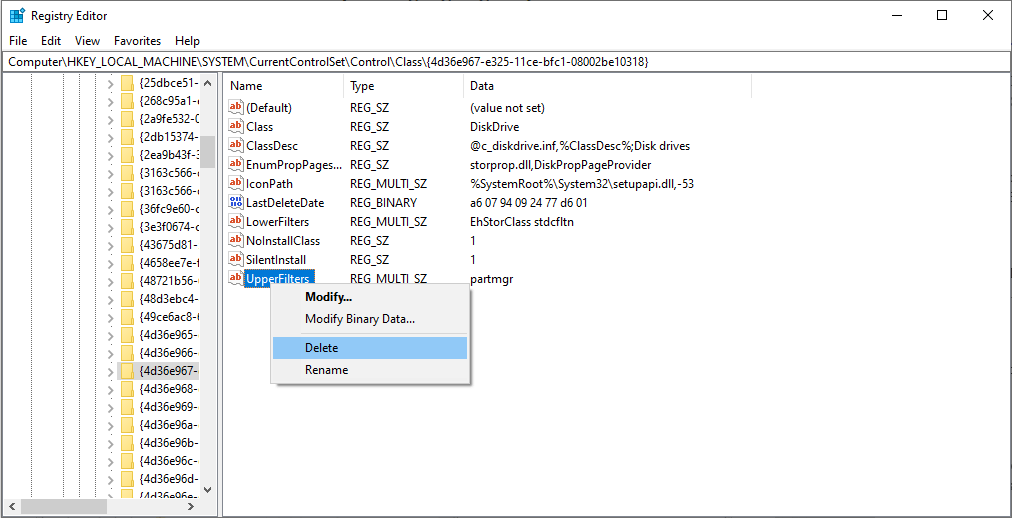1012x518 pixels.
Task: Click tree scrollbar up arrow
Action: [207, 83]
